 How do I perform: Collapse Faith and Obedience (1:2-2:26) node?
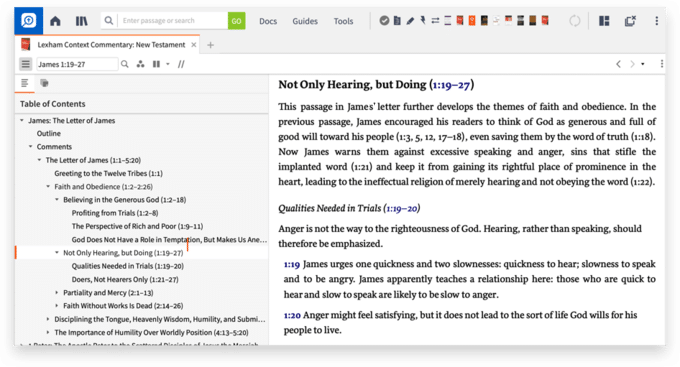click(48, 186)
